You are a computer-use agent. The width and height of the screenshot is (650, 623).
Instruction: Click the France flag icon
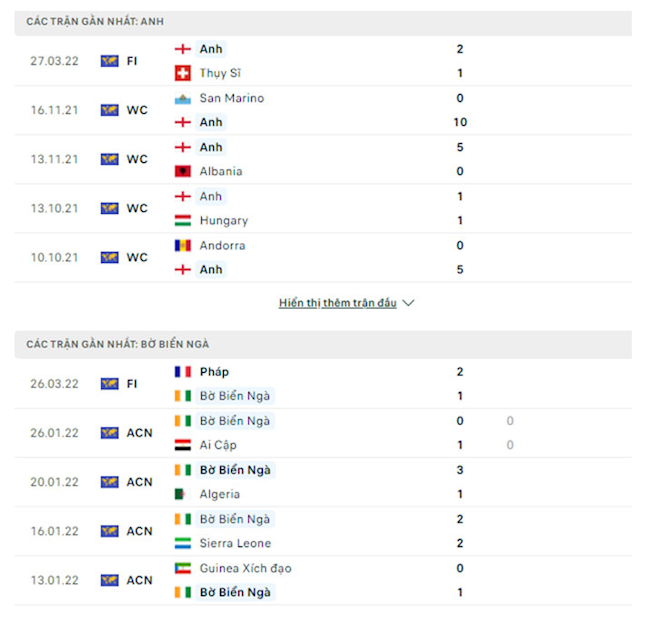point(183,372)
